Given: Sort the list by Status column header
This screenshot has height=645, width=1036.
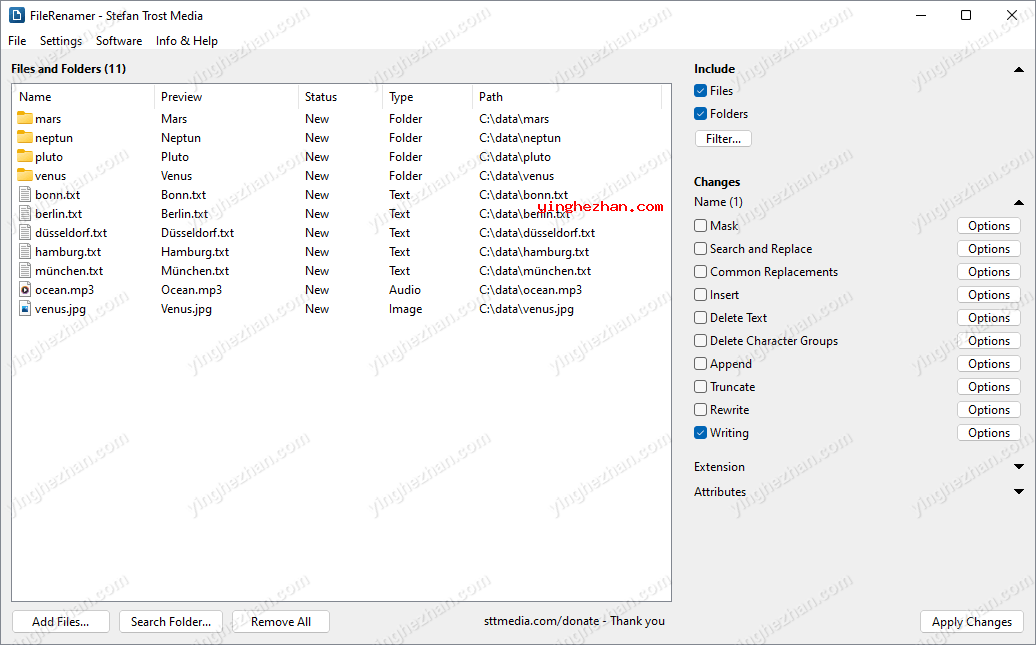Looking at the screenshot, I should point(321,97).
